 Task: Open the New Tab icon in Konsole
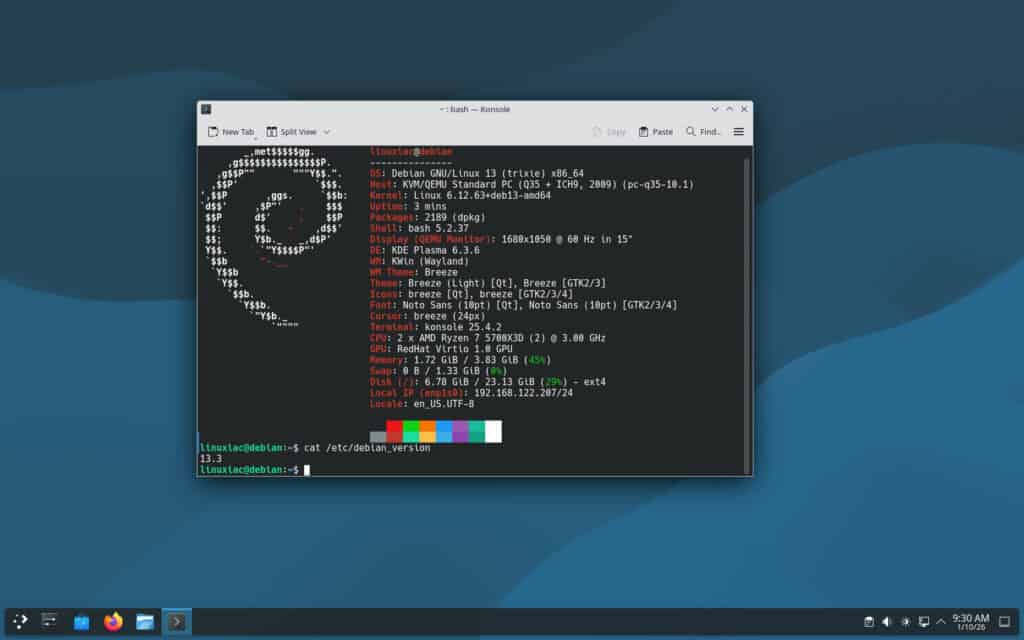point(214,130)
